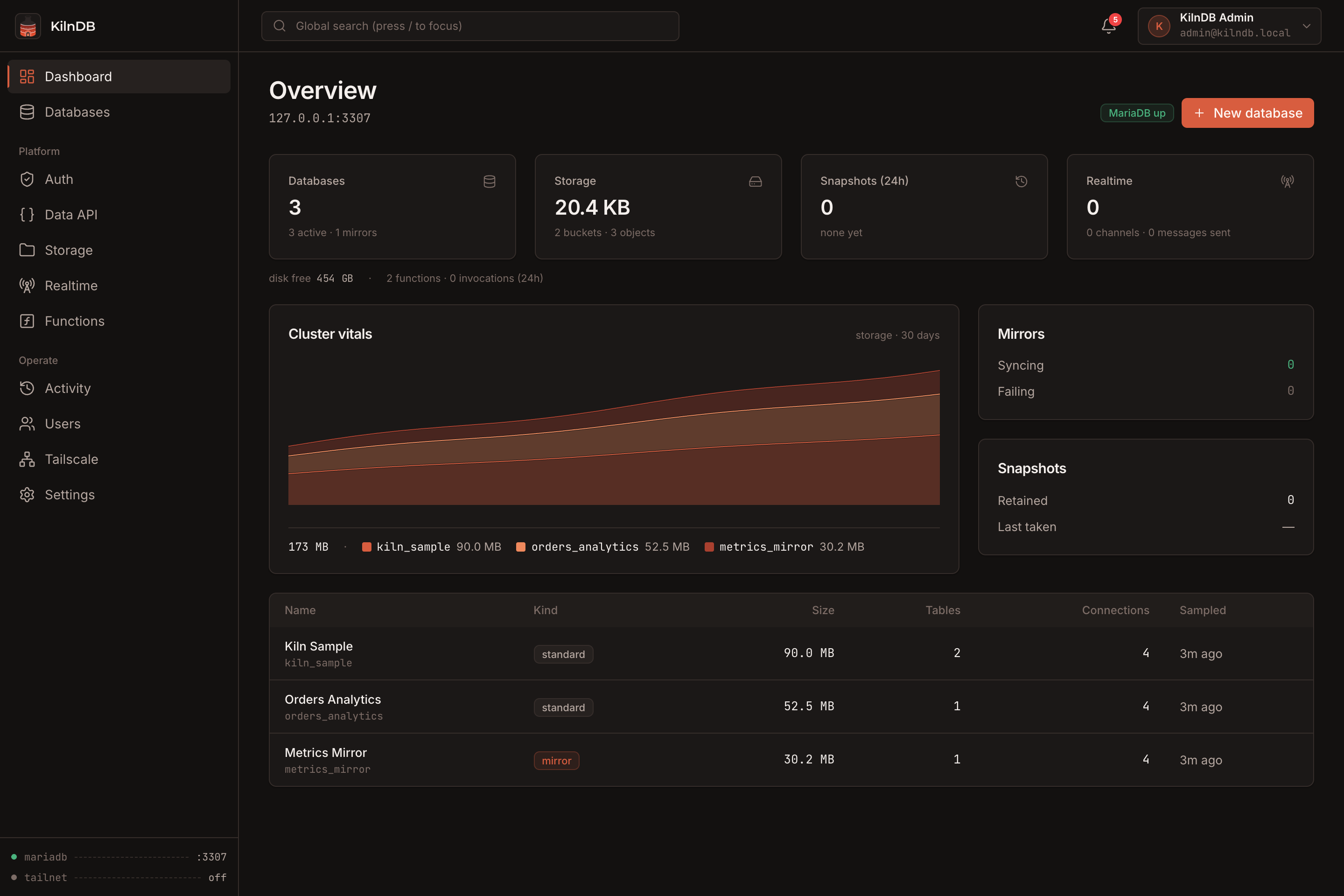The image size is (1344, 896).
Task: Click the Settings gear icon
Action: click(x=27, y=495)
